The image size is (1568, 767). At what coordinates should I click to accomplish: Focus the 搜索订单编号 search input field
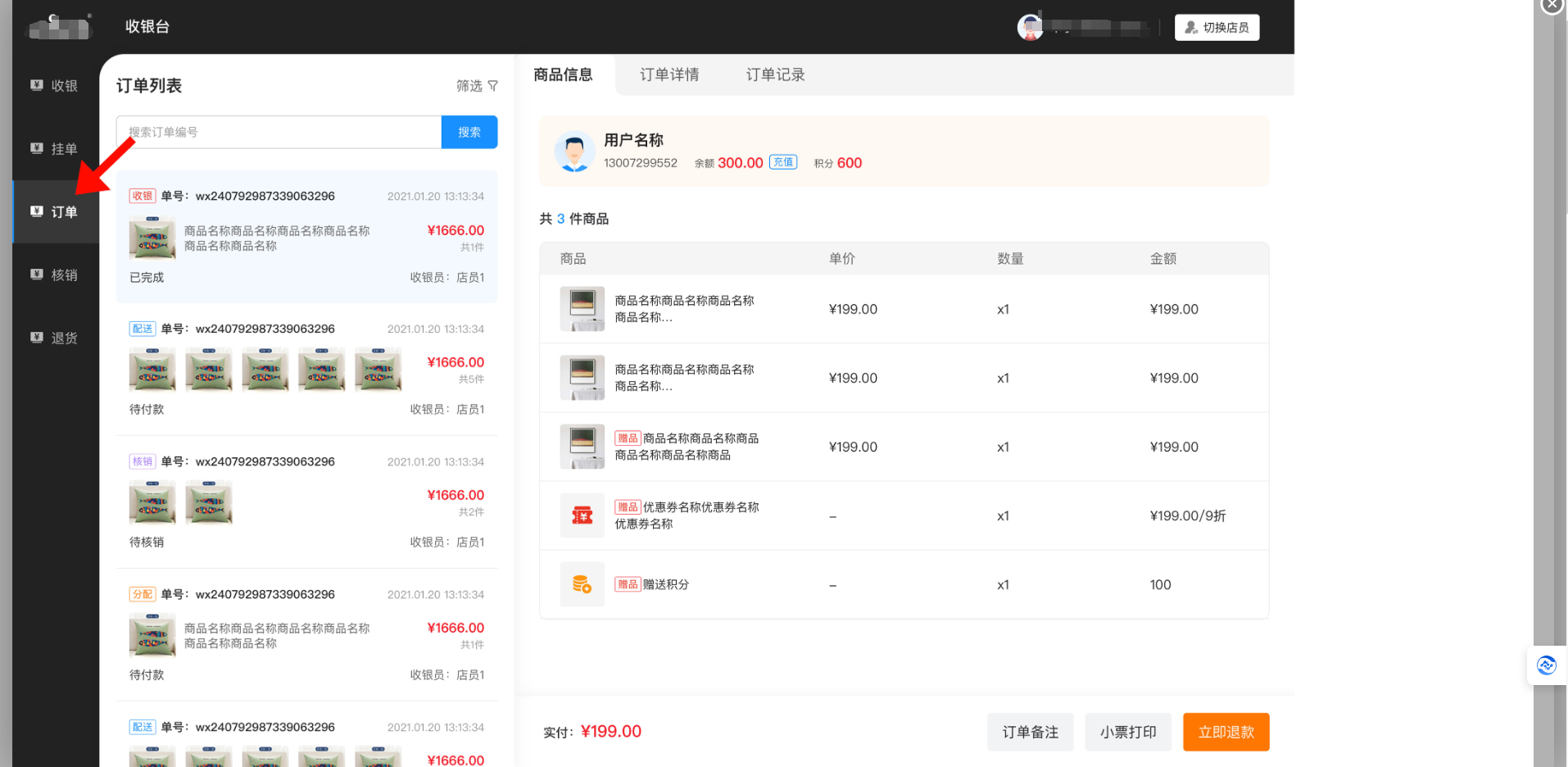279,132
